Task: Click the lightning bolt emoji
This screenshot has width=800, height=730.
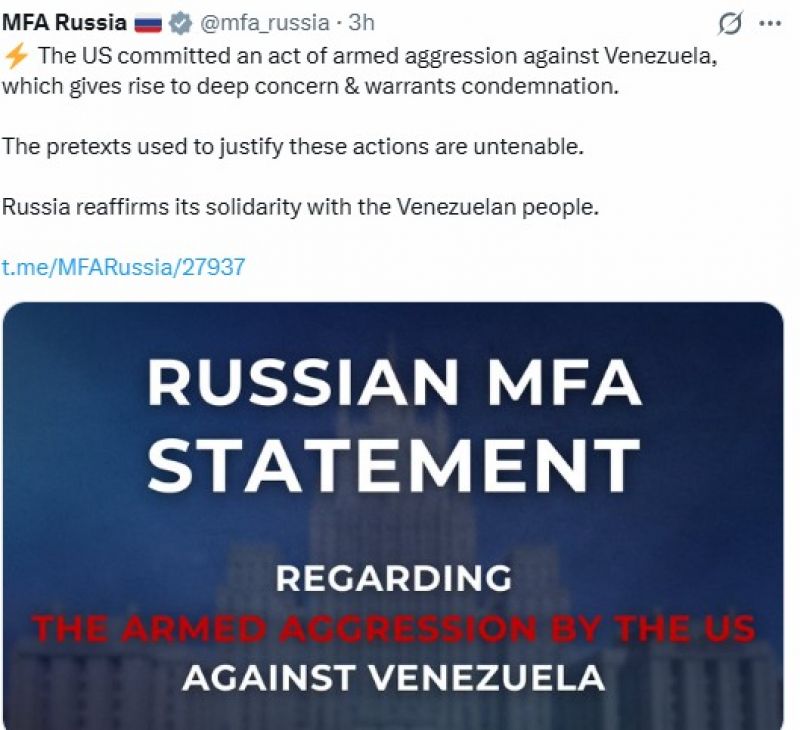Action: click(17, 55)
